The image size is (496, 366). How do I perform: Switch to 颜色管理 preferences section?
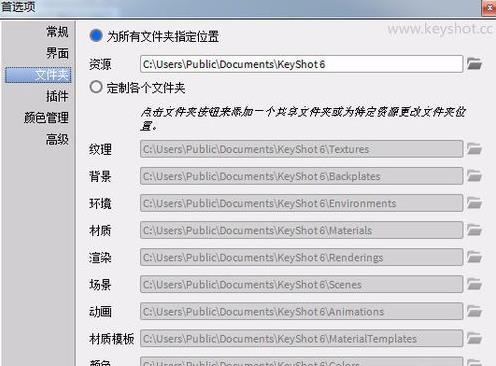click(x=46, y=118)
